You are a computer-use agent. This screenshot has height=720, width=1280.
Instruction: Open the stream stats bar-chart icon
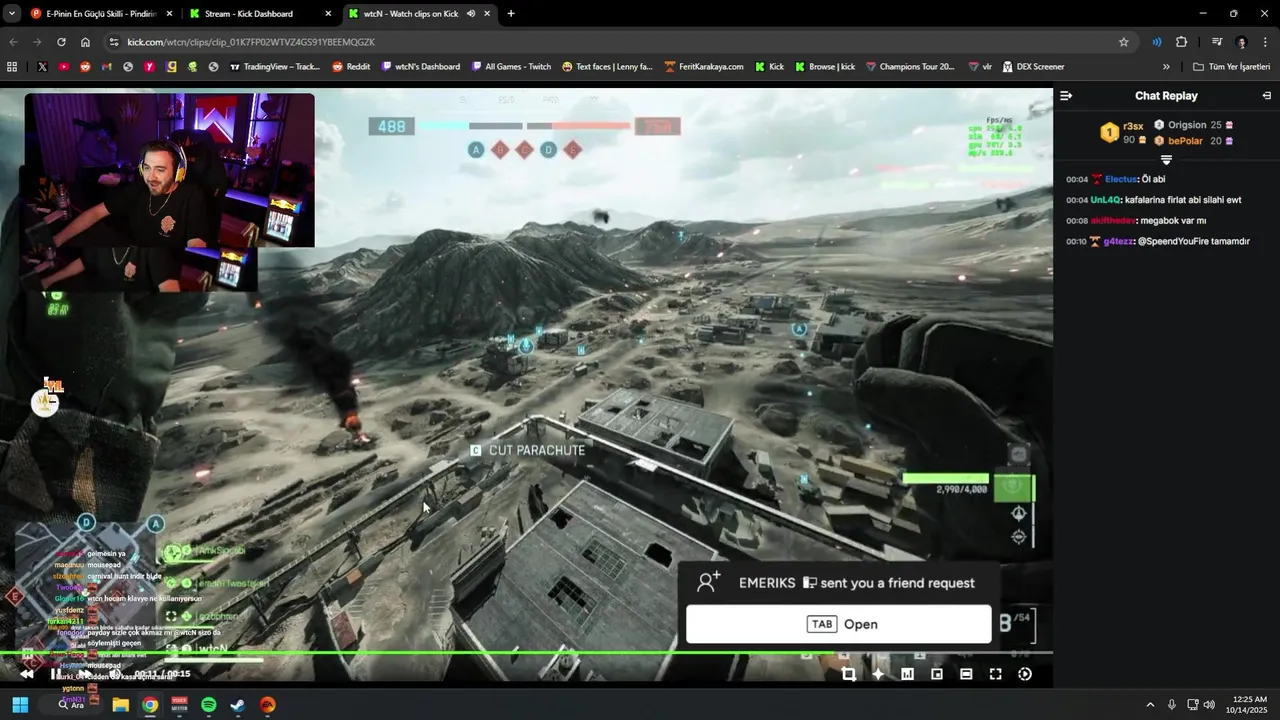click(x=907, y=674)
